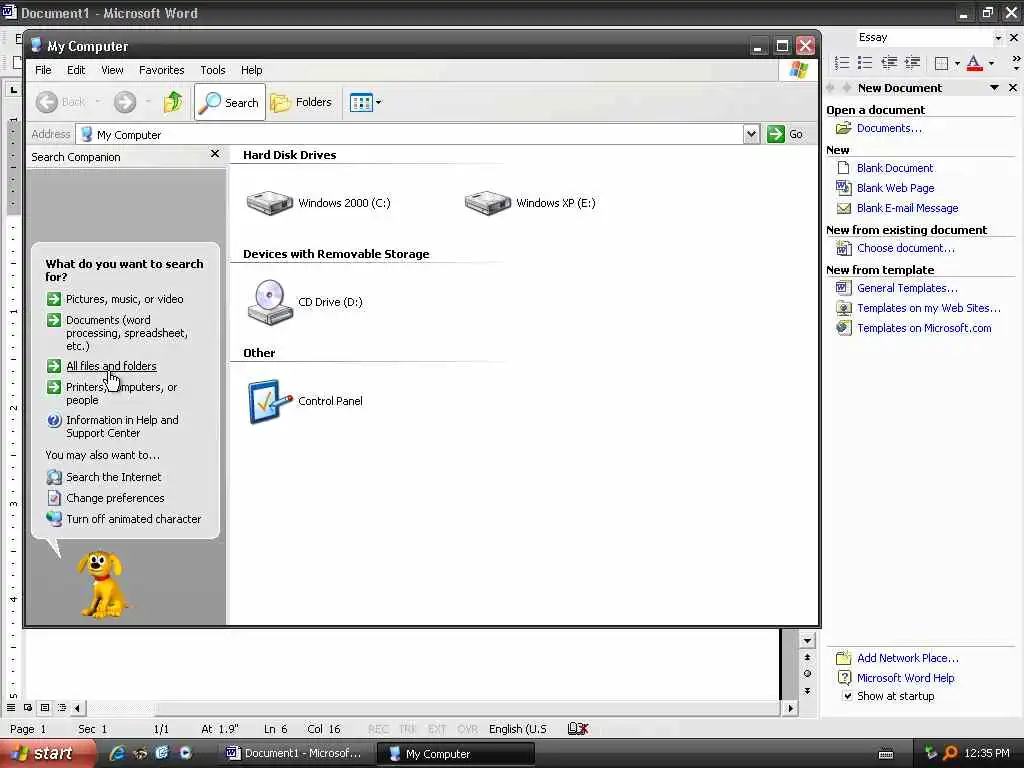
Task: Toggle the Search button in explorer toolbar
Action: (230, 102)
